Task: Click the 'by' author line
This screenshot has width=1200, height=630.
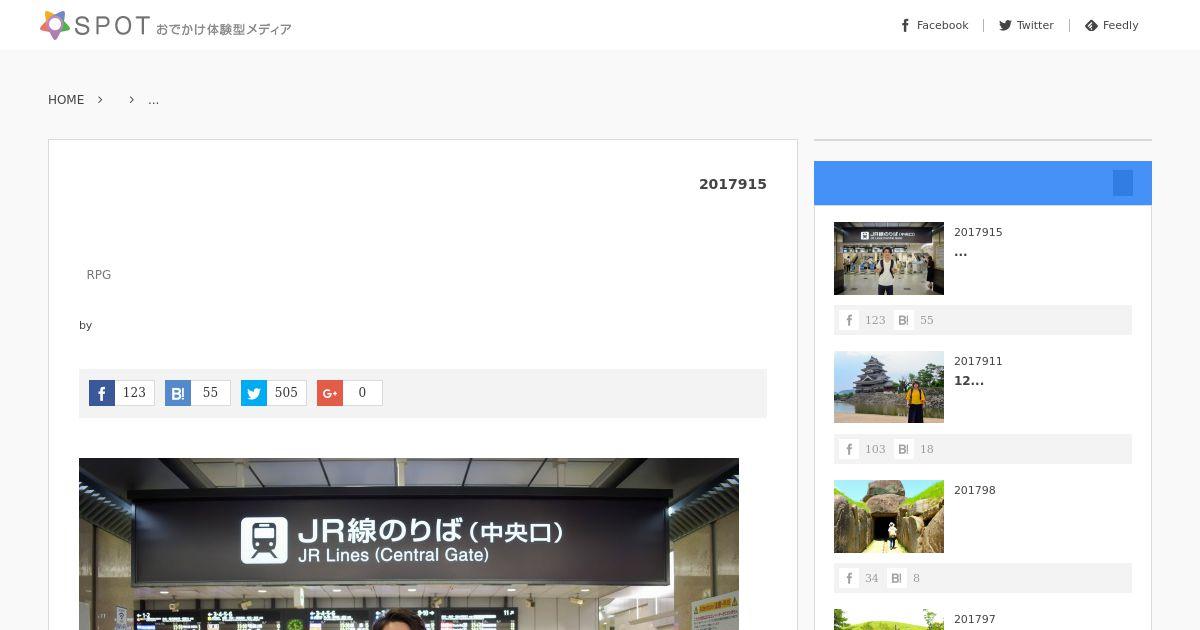Action: 86,325
